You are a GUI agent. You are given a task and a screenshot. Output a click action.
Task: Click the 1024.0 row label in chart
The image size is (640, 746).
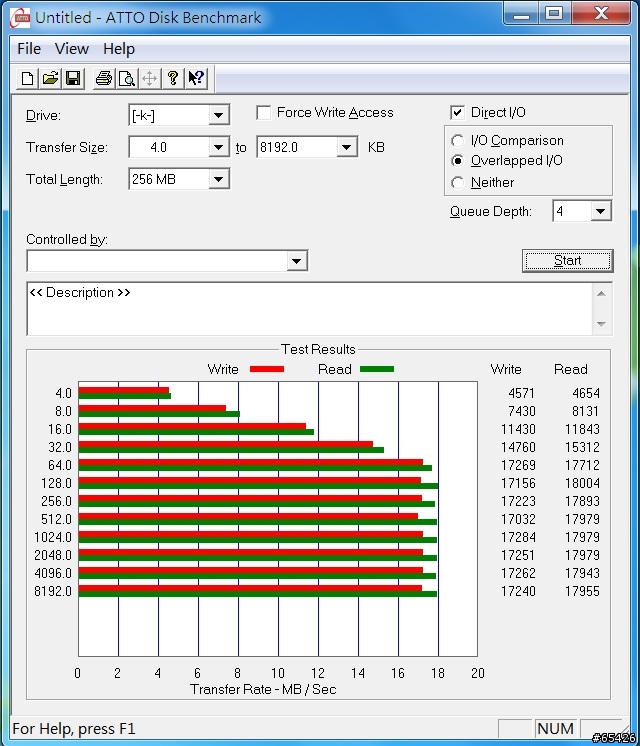[x=53, y=537]
